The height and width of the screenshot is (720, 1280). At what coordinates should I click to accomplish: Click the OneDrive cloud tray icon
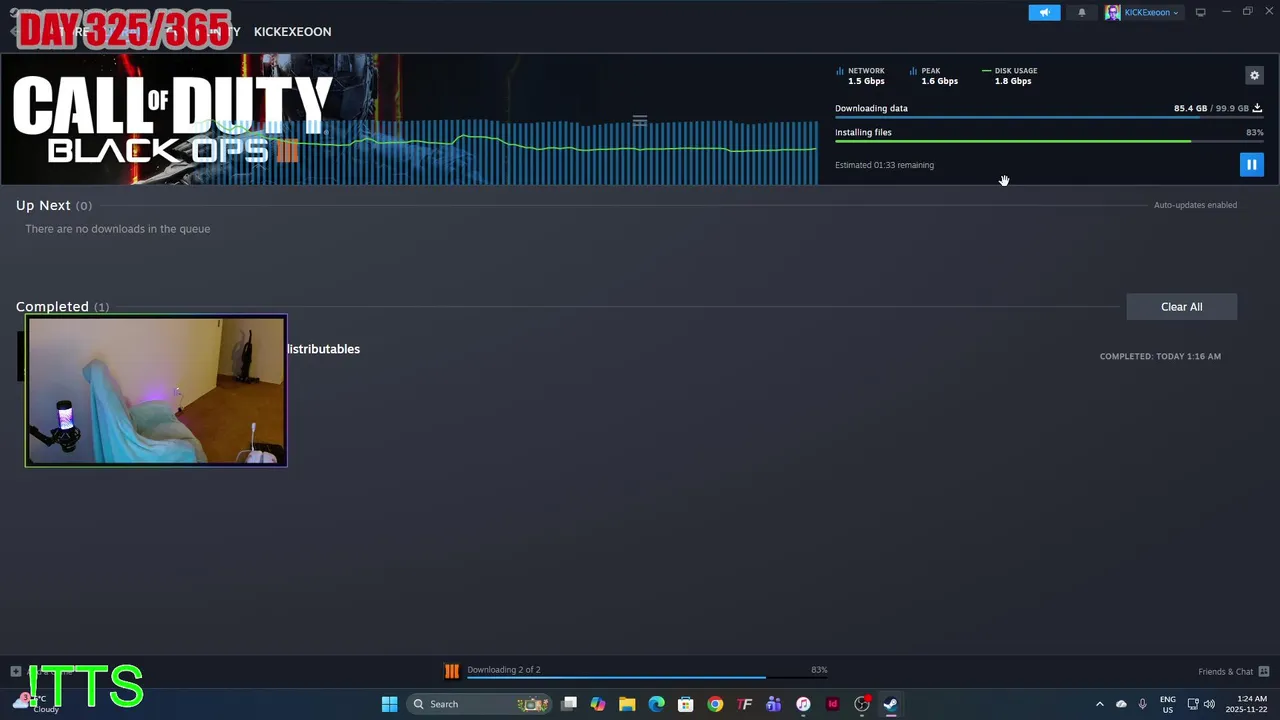(x=1121, y=704)
